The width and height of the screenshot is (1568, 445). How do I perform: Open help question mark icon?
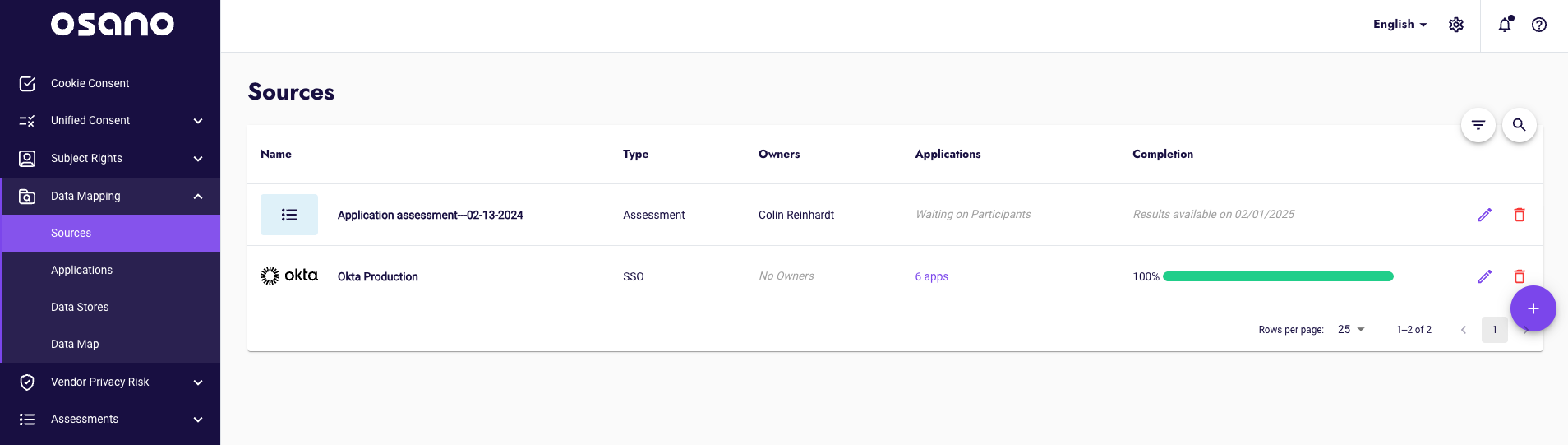pyautogui.click(x=1538, y=25)
